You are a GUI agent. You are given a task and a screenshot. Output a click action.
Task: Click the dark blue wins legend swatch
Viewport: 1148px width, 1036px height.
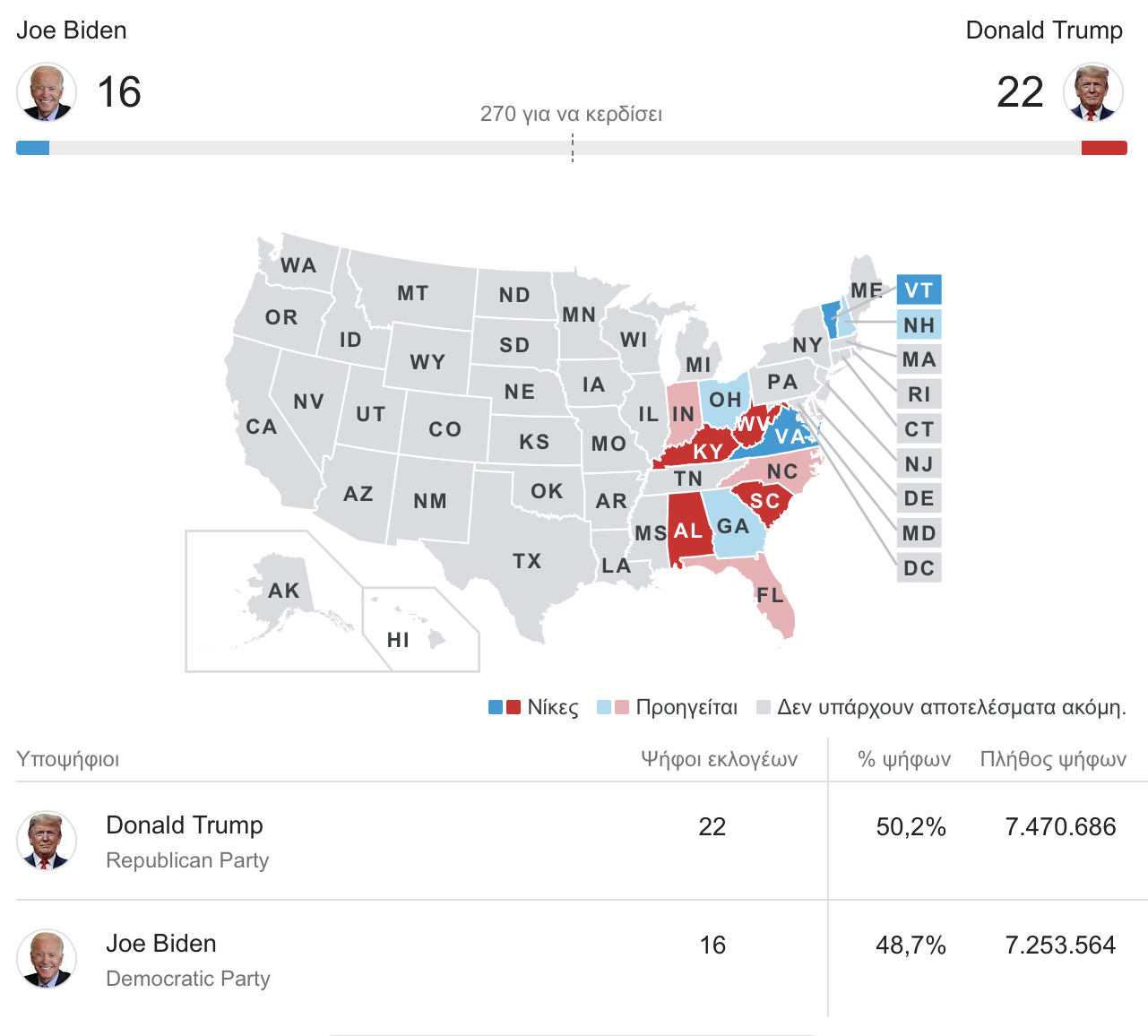point(496,707)
